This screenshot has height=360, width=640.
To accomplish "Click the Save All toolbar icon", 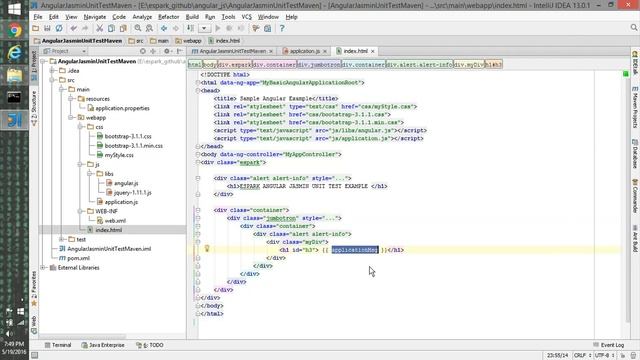I will [x=47, y=28].
